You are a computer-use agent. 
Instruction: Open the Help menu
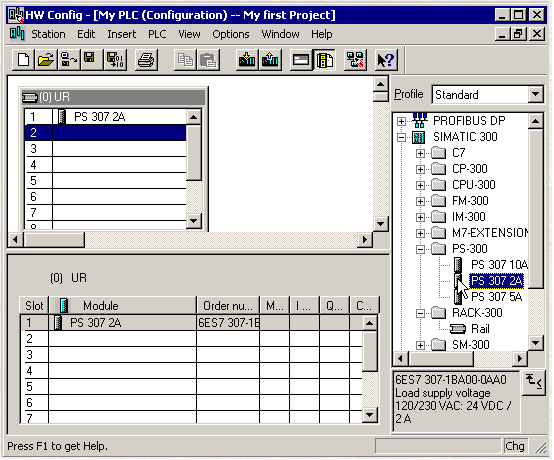(x=322, y=34)
